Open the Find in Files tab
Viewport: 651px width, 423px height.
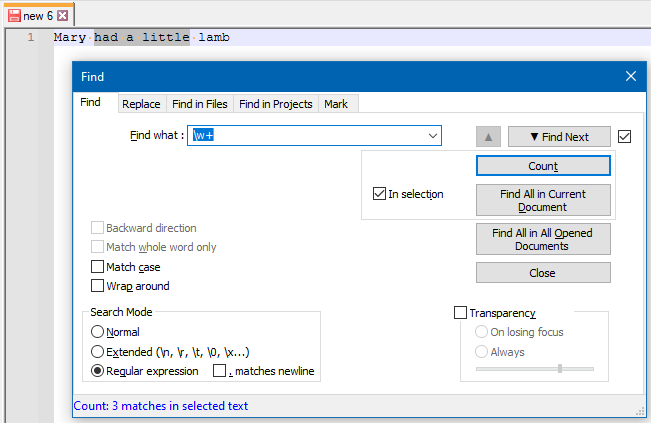click(x=200, y=104)
